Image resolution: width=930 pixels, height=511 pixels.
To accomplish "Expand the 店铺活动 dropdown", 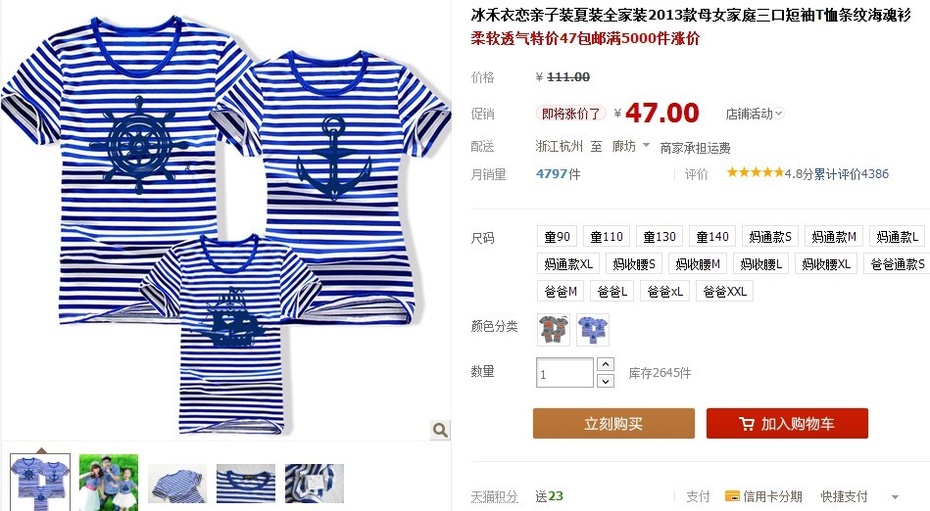I will click(x=754, y=113).
